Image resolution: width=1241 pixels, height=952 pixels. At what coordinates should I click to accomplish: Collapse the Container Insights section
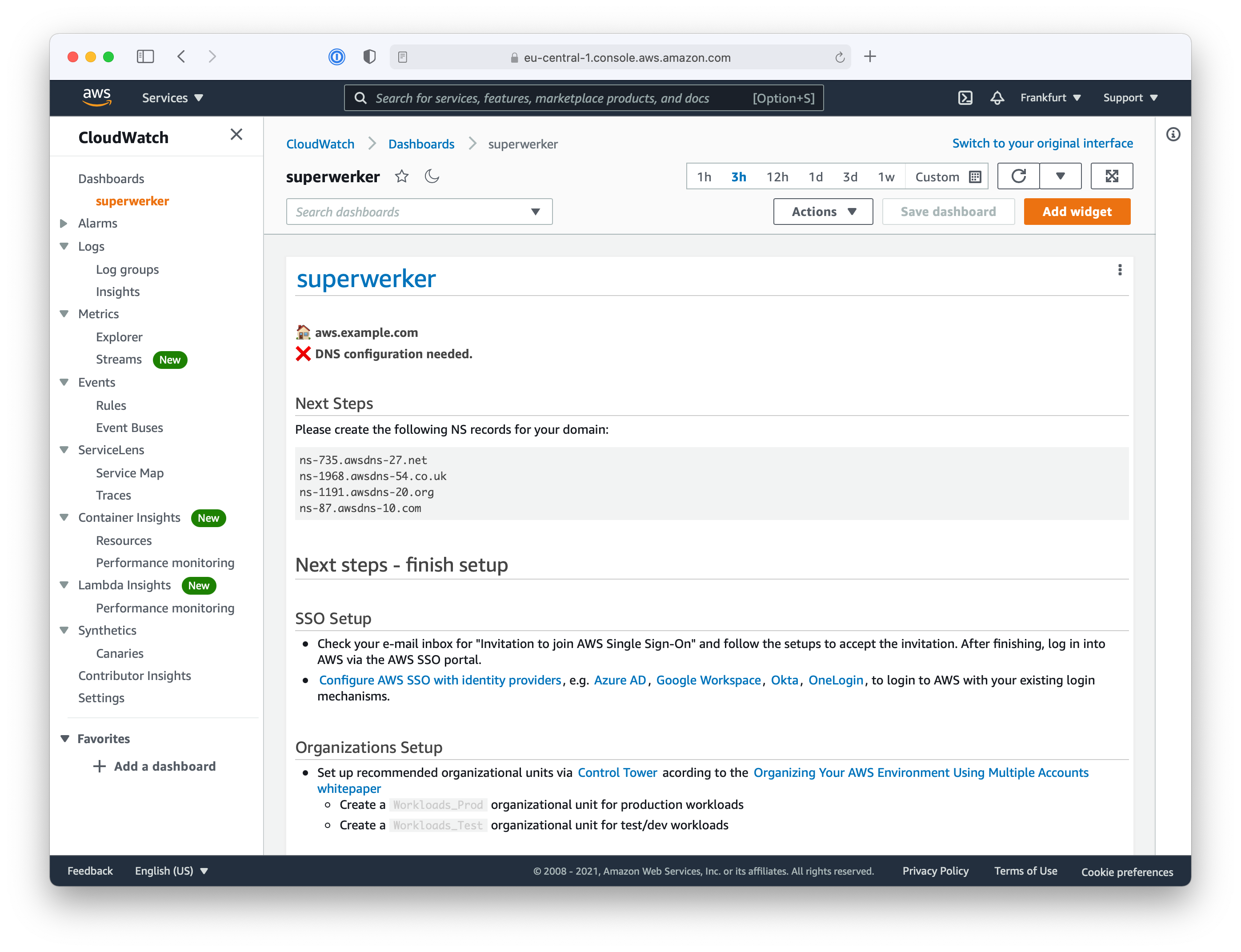click(64, 517)
